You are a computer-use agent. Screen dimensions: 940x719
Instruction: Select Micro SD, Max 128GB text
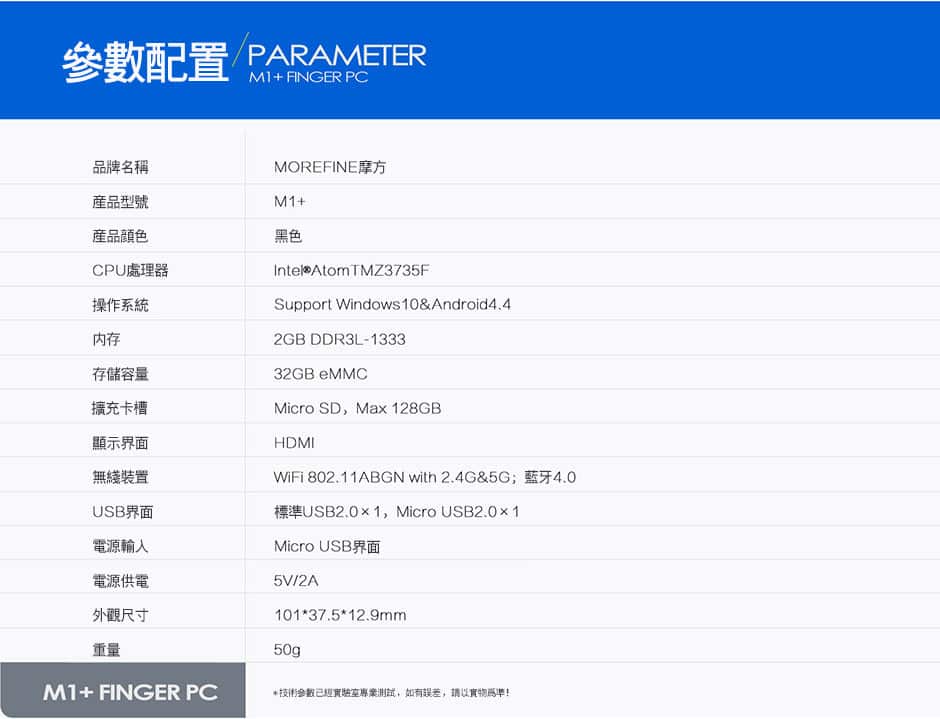tap(357, 408)
